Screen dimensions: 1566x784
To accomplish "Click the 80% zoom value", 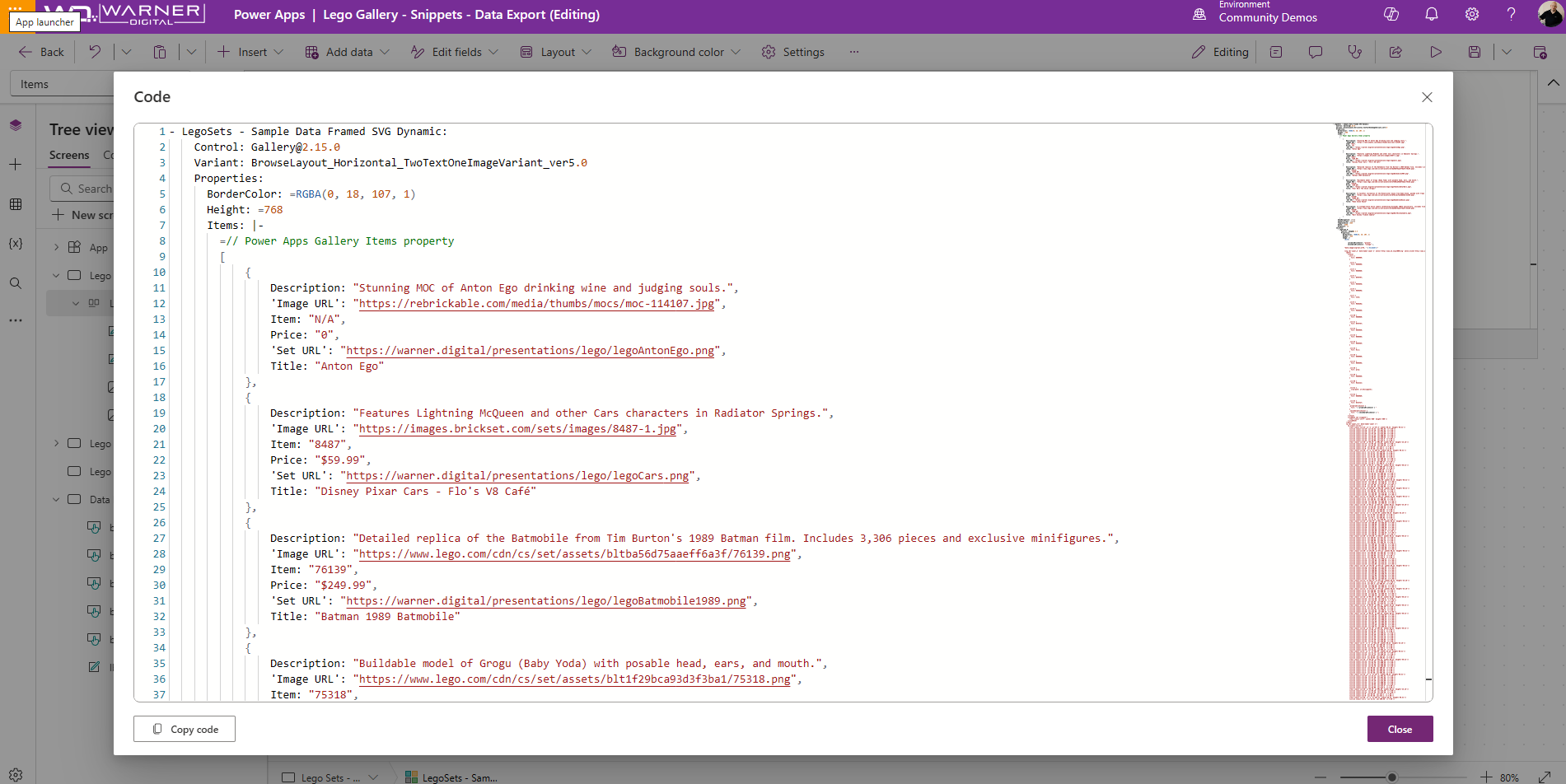I will [x=1509, y=777].
